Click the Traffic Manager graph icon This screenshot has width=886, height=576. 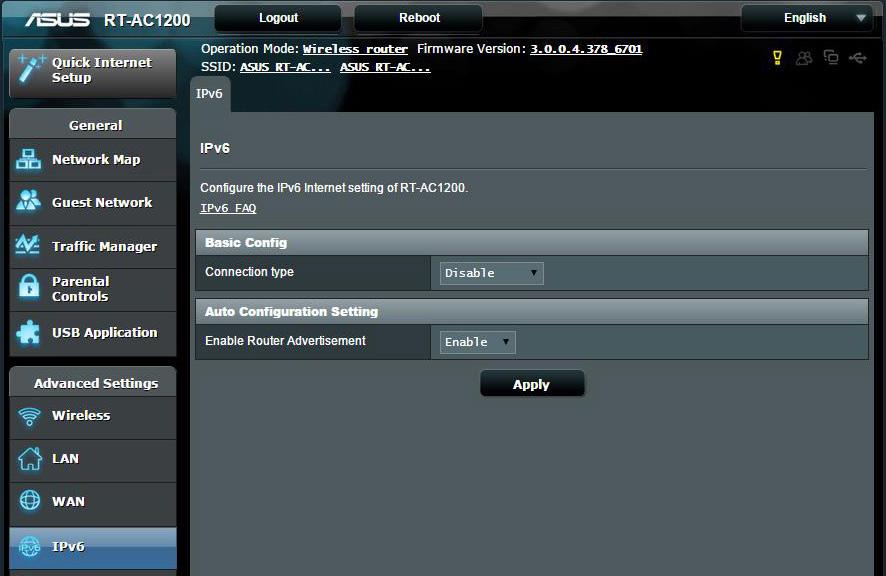28,244
